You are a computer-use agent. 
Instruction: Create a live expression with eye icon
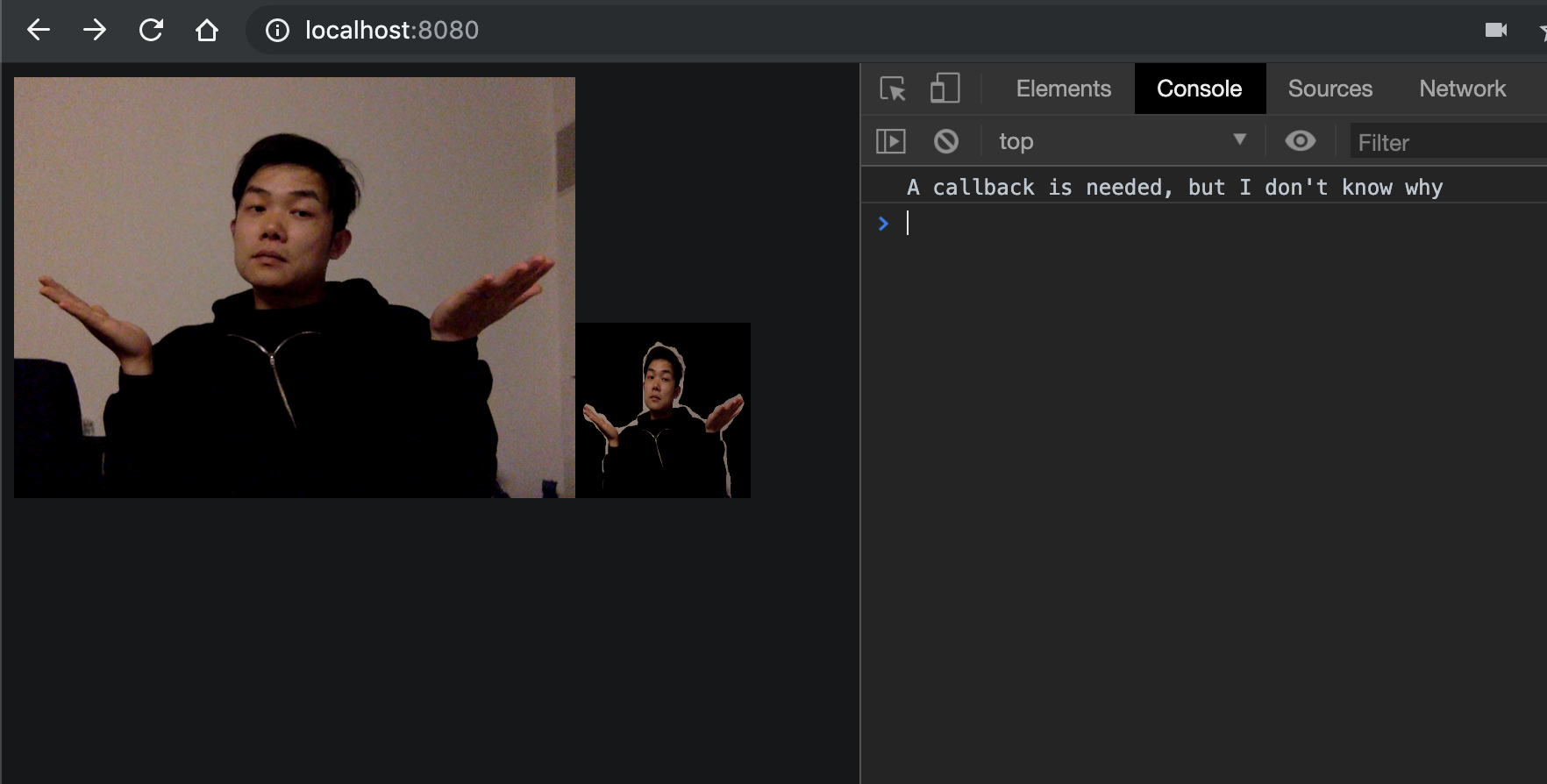point(1301,141)
